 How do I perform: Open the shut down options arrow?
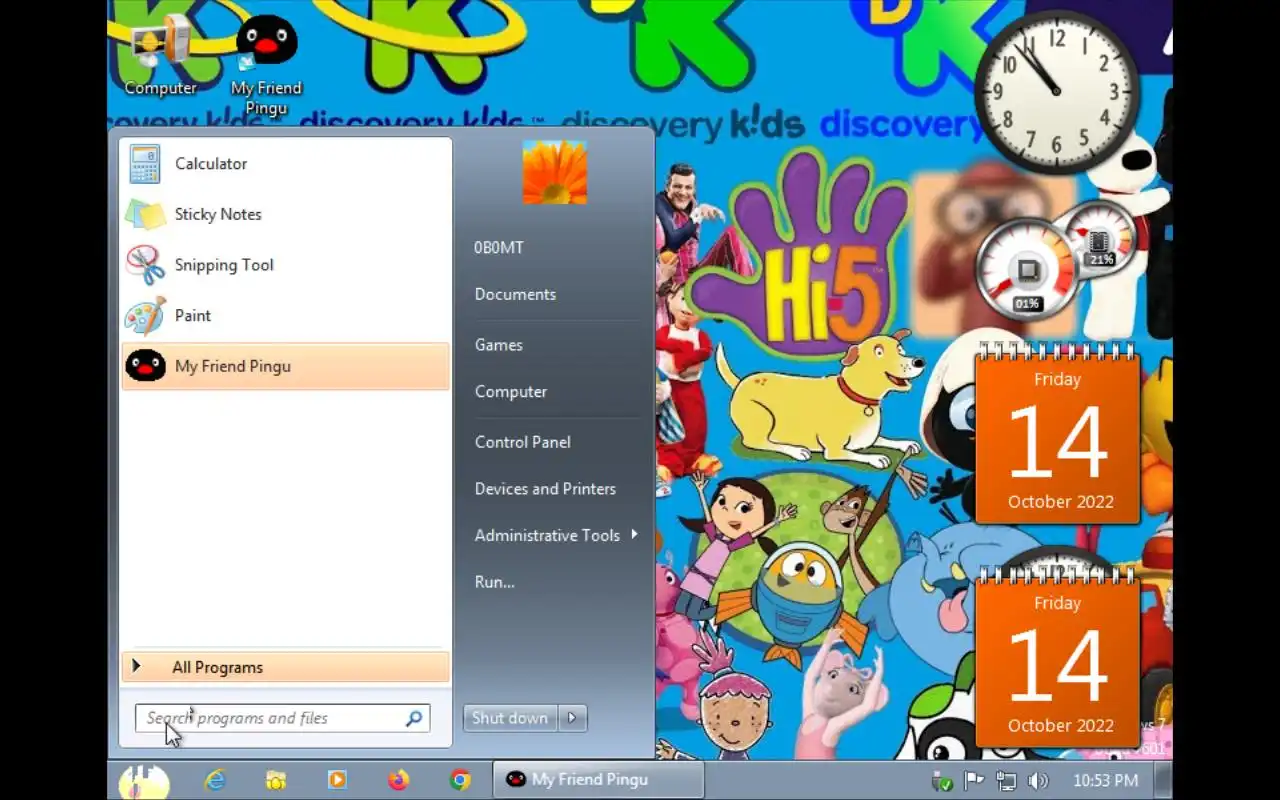coord(573,718)
